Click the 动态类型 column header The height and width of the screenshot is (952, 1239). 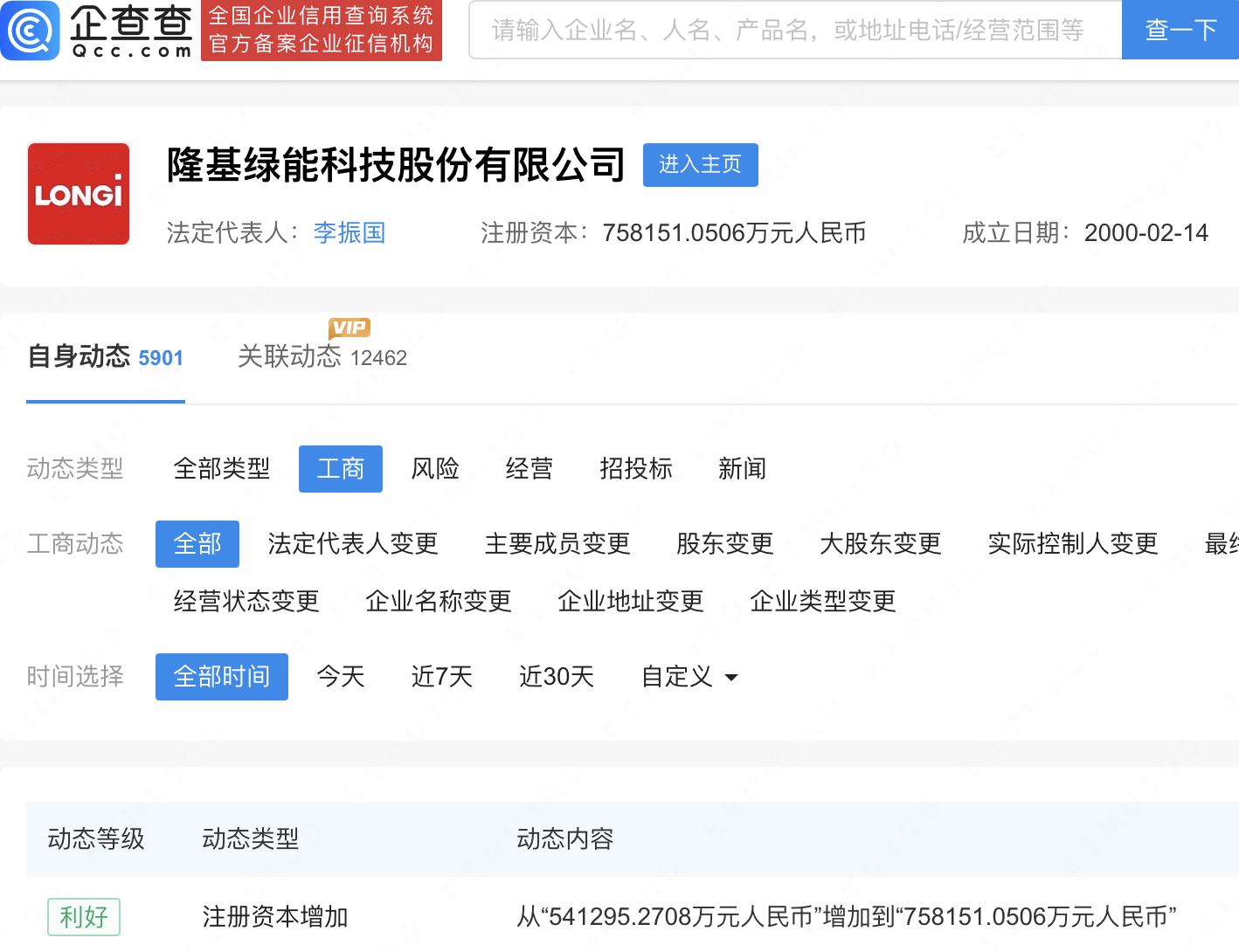click(x=251, y=839)
